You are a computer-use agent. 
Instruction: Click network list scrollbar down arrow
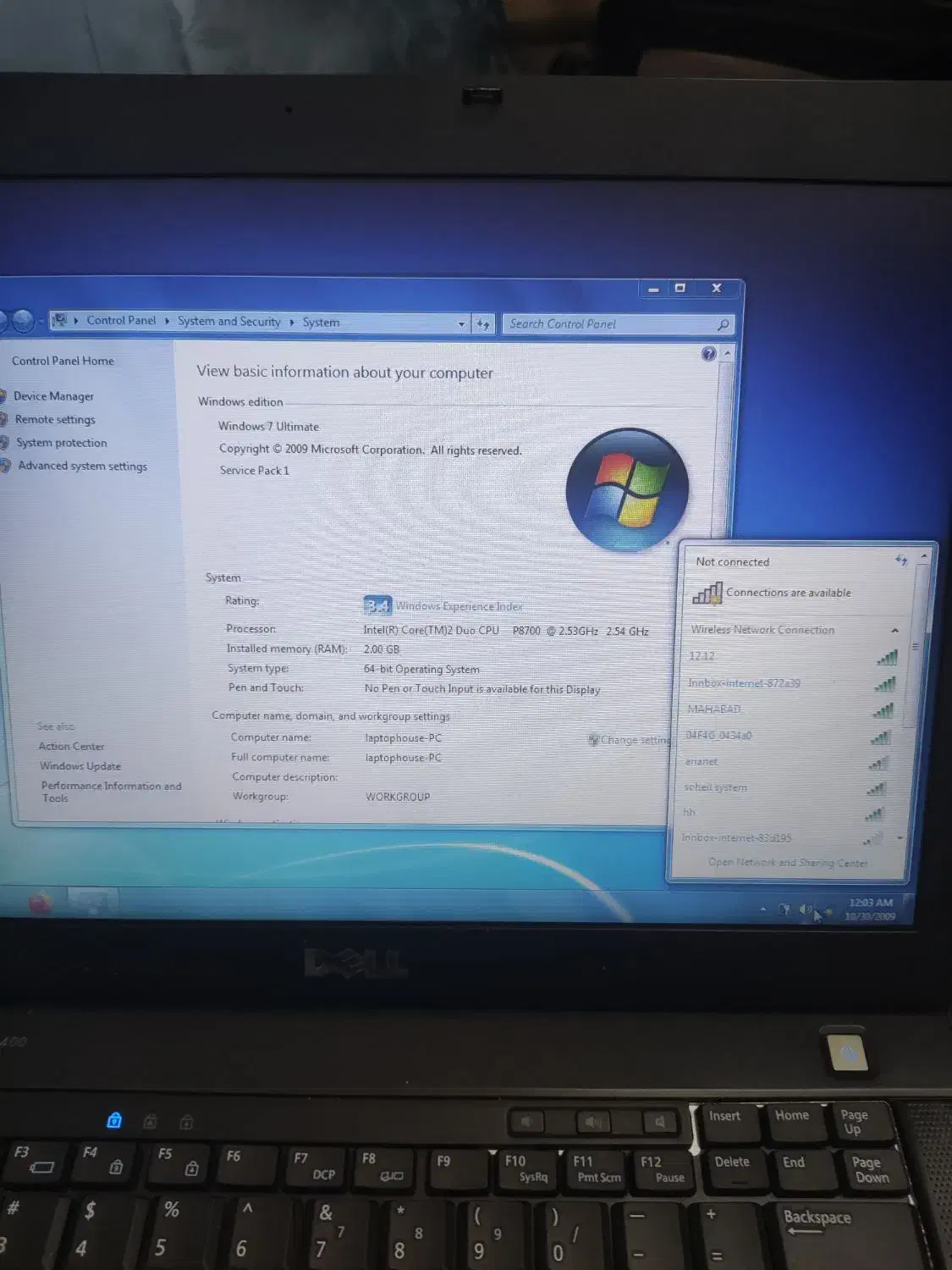900,838
